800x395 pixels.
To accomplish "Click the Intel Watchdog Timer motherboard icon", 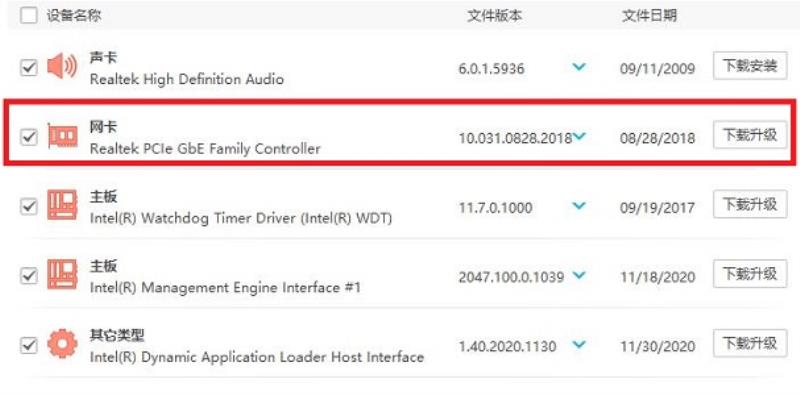I will pos(62,205).
